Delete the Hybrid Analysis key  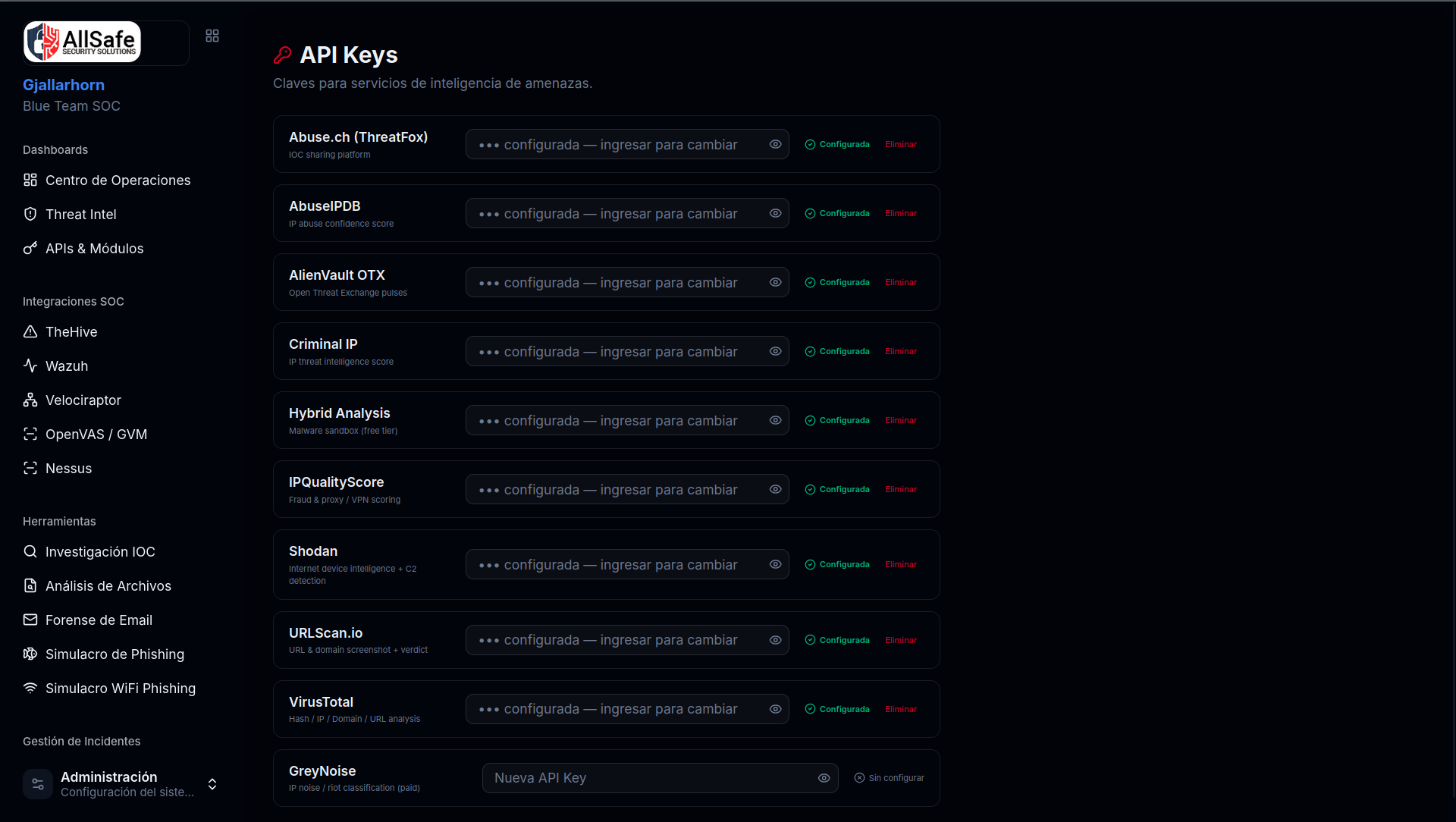click(901, 420)
